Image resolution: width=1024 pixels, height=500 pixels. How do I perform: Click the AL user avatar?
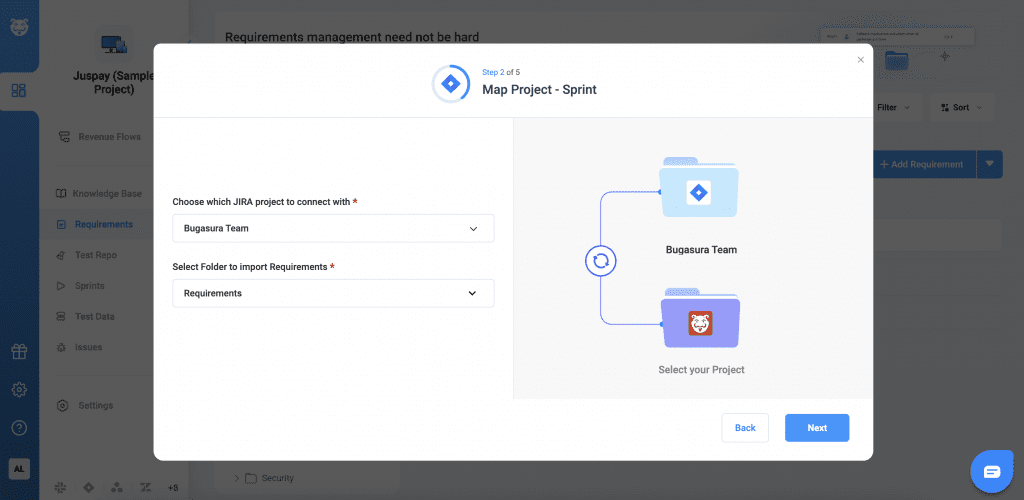(19, 468)
